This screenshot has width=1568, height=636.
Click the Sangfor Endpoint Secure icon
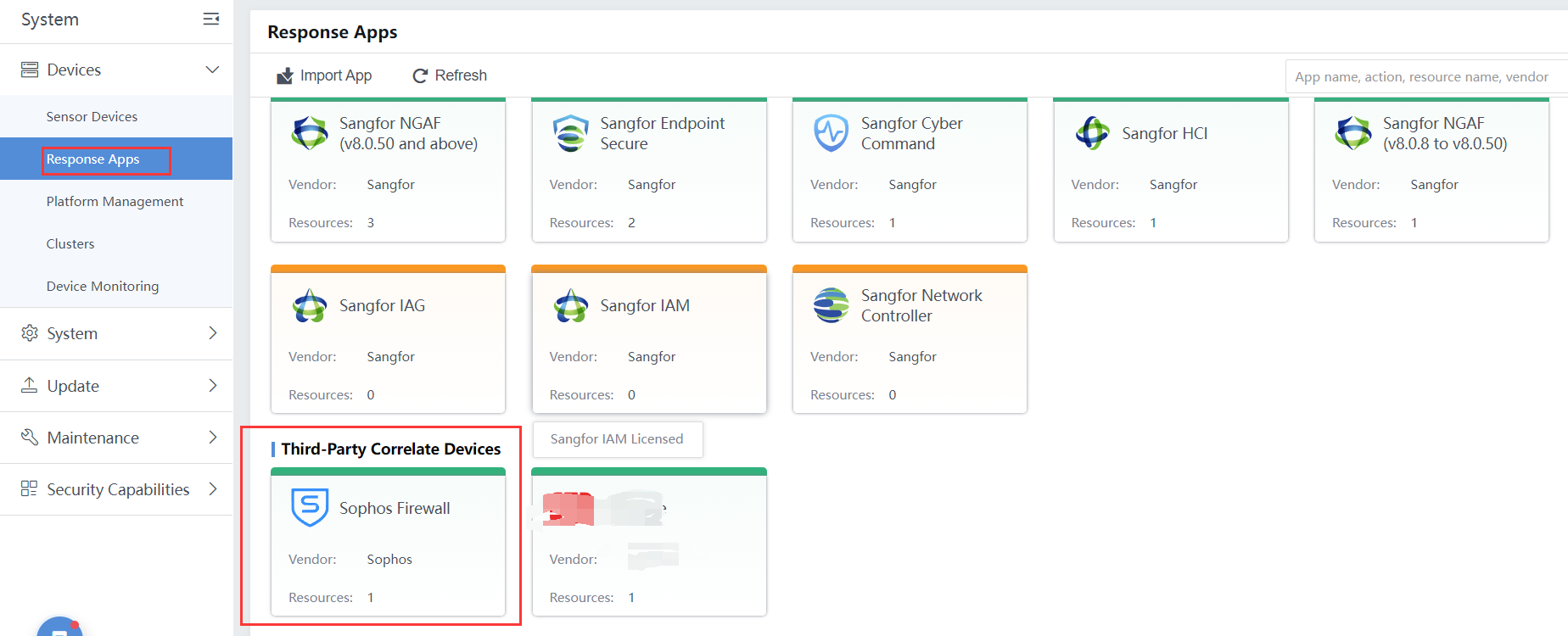(570, 133)
